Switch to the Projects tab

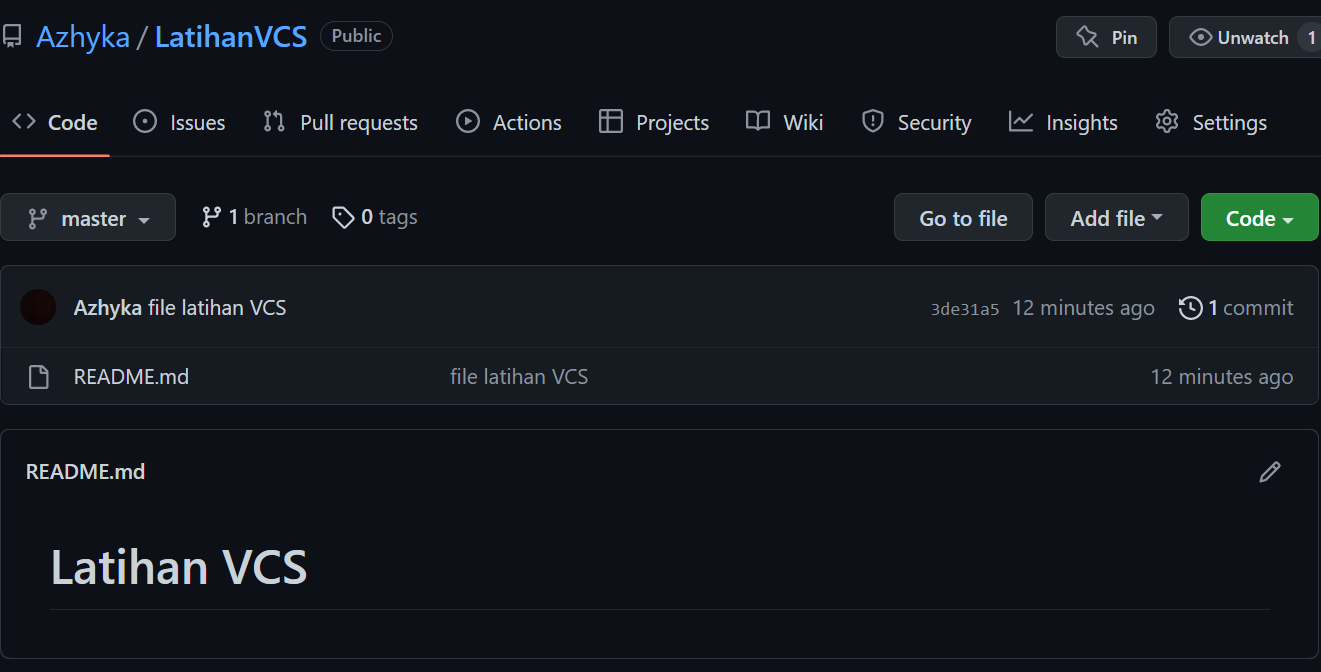point(671,121)
